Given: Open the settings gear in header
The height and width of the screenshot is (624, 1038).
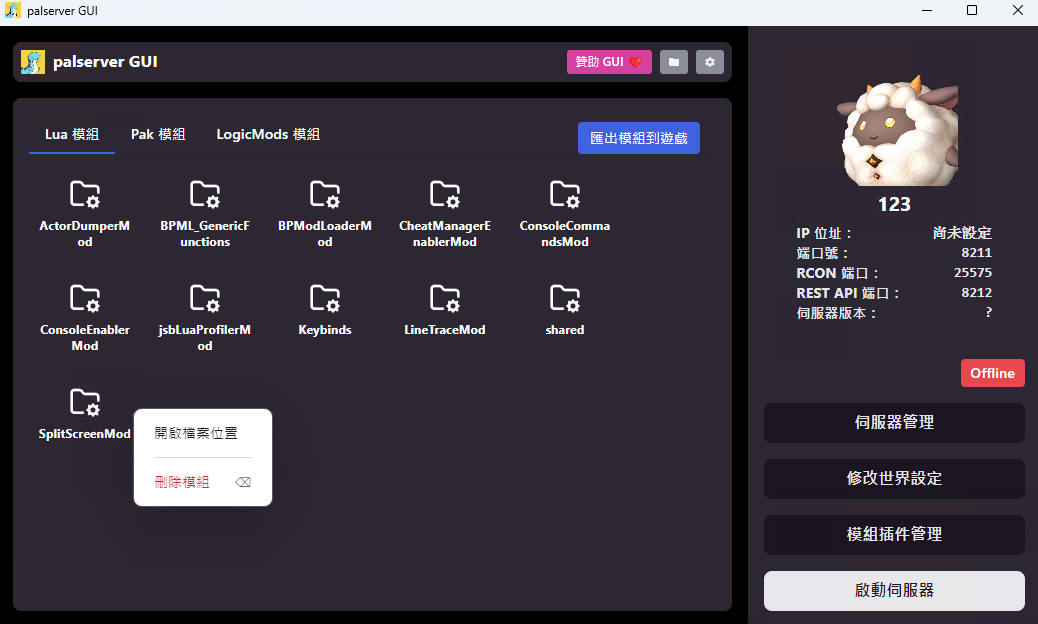Looking at the screenshot, I should pos(710,62).
